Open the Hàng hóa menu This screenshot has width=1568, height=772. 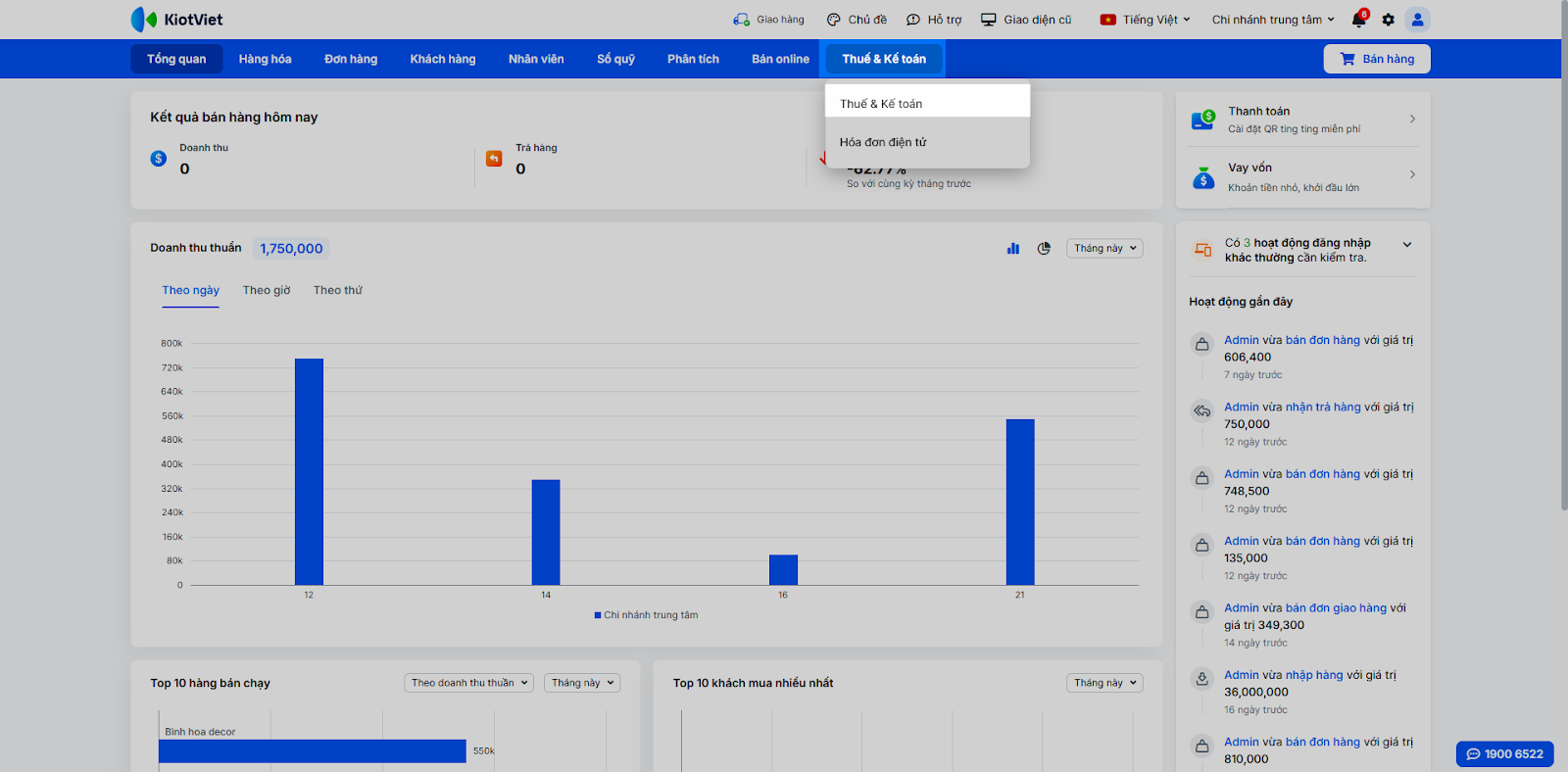266,59
